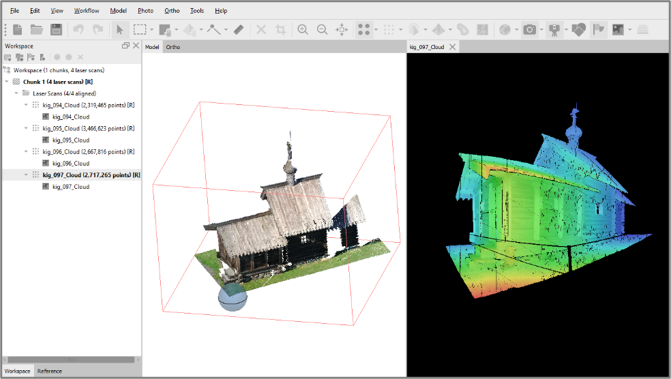Click the grayed layered icon at toolbar end

coord(643,30)
